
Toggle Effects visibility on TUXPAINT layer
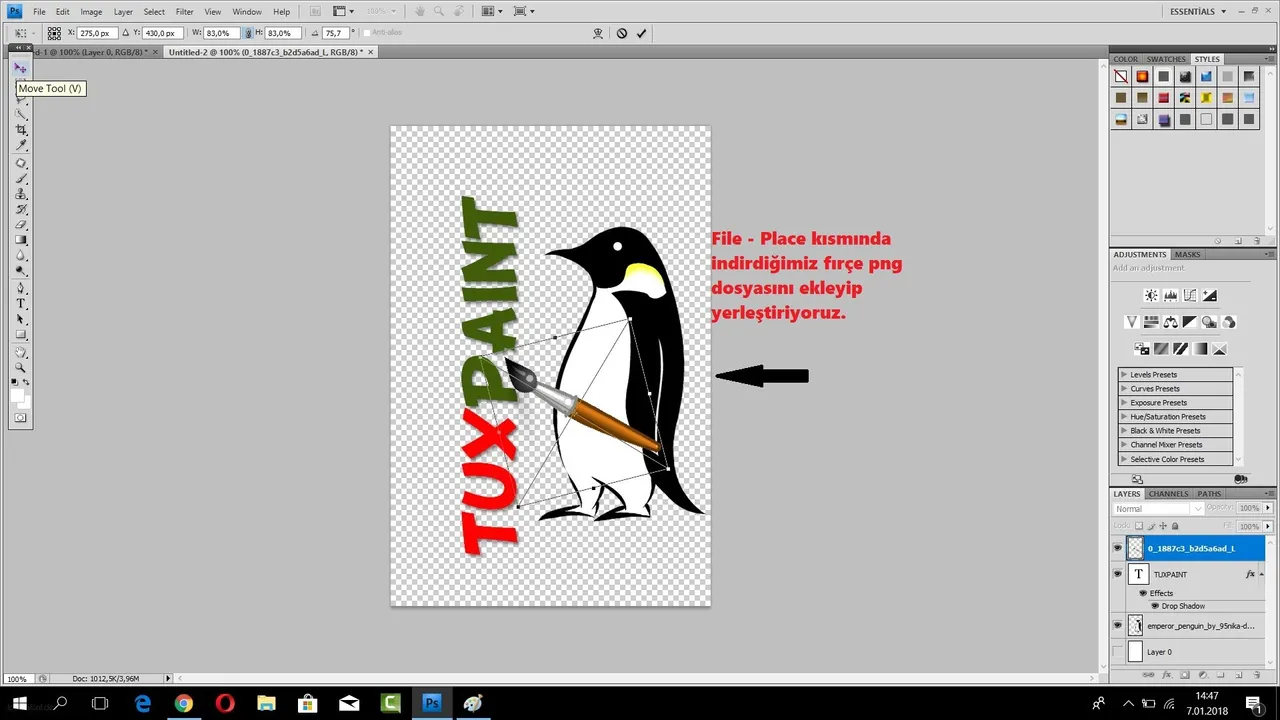coord(1141,593)
